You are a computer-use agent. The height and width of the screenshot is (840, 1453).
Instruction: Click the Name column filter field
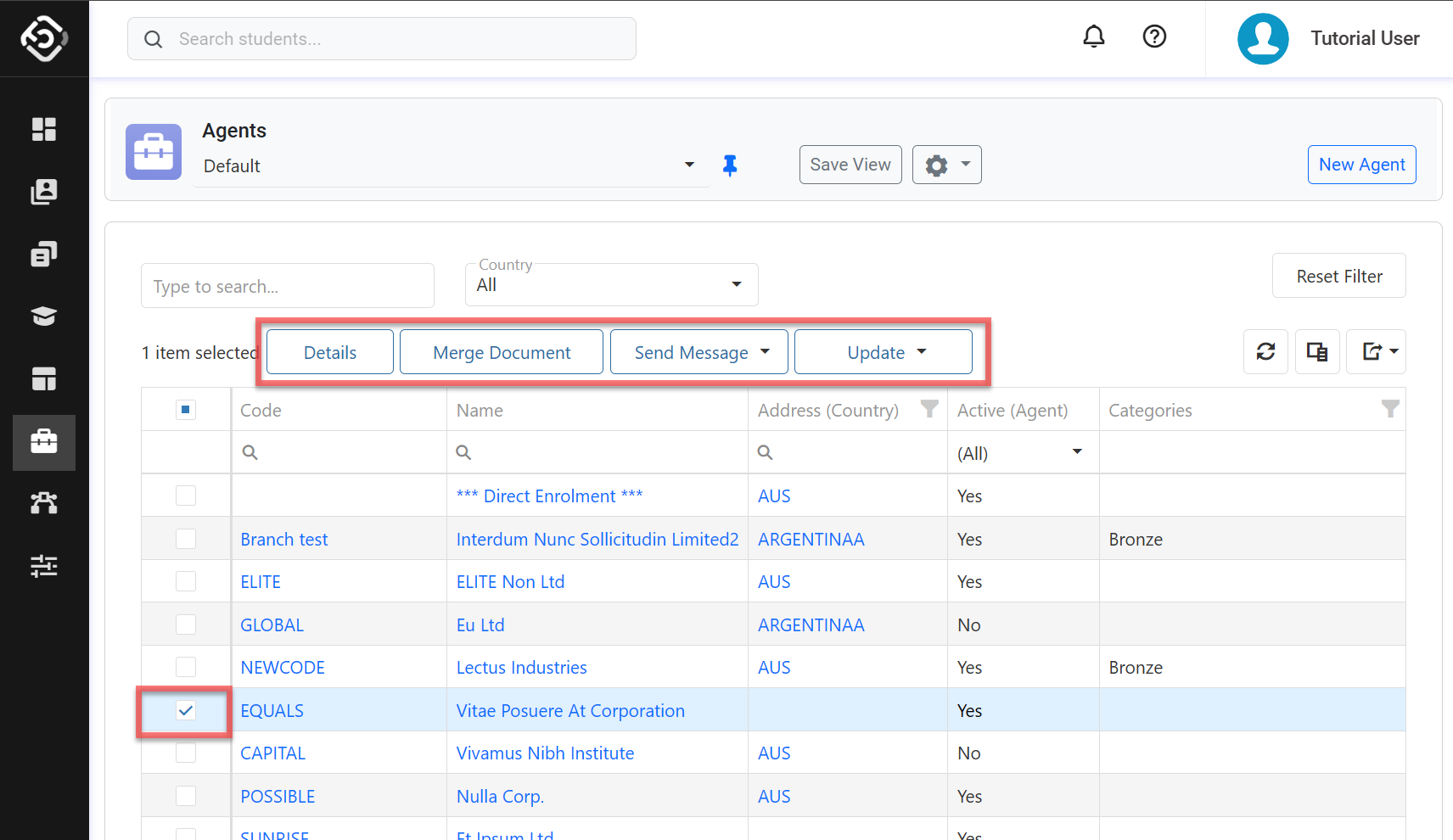(597, 452)
